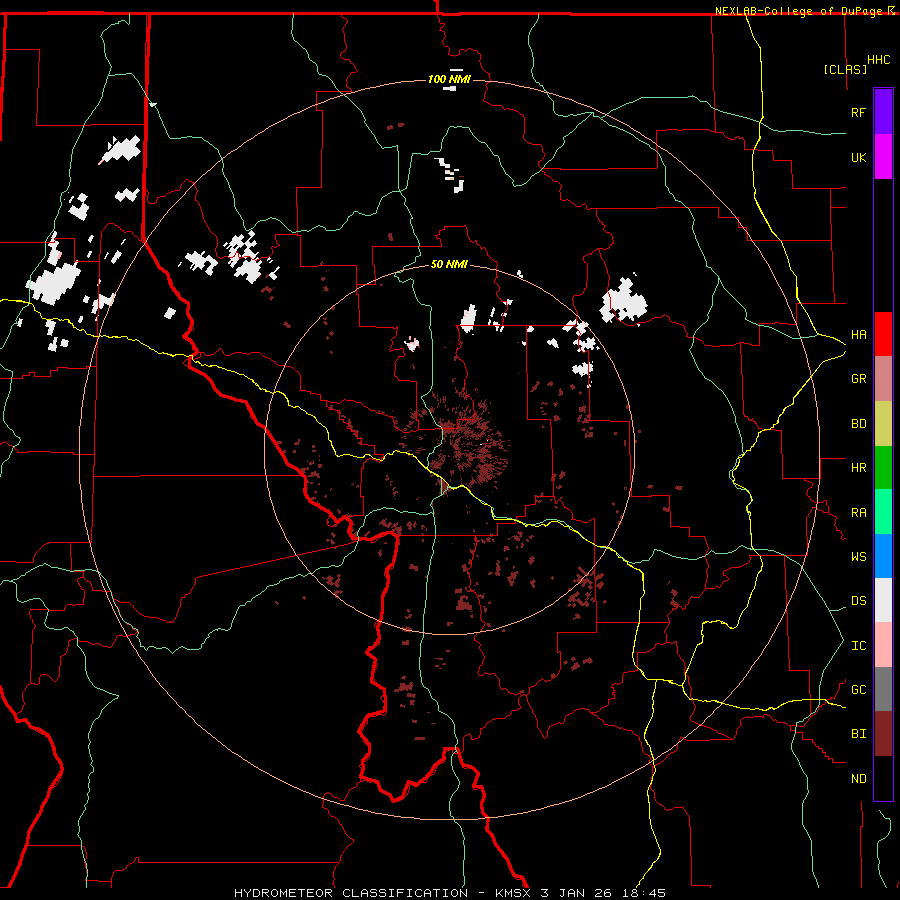The width and height of the screenshot is (900, 900).
Task: Click the UK magenta legend swatch
Action: point(883,157)
